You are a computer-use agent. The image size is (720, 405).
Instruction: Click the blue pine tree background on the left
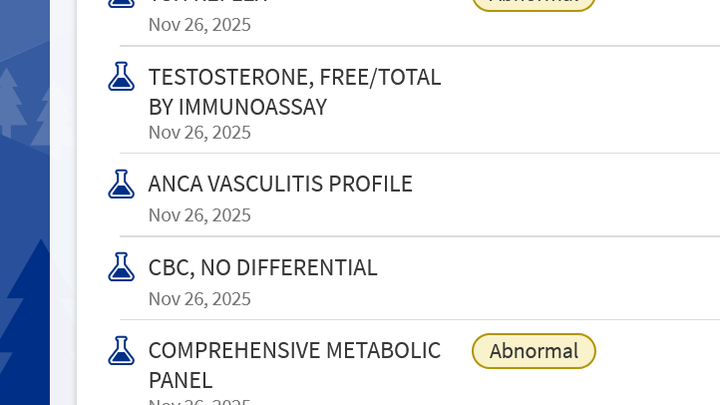click(x=25, y=300)
